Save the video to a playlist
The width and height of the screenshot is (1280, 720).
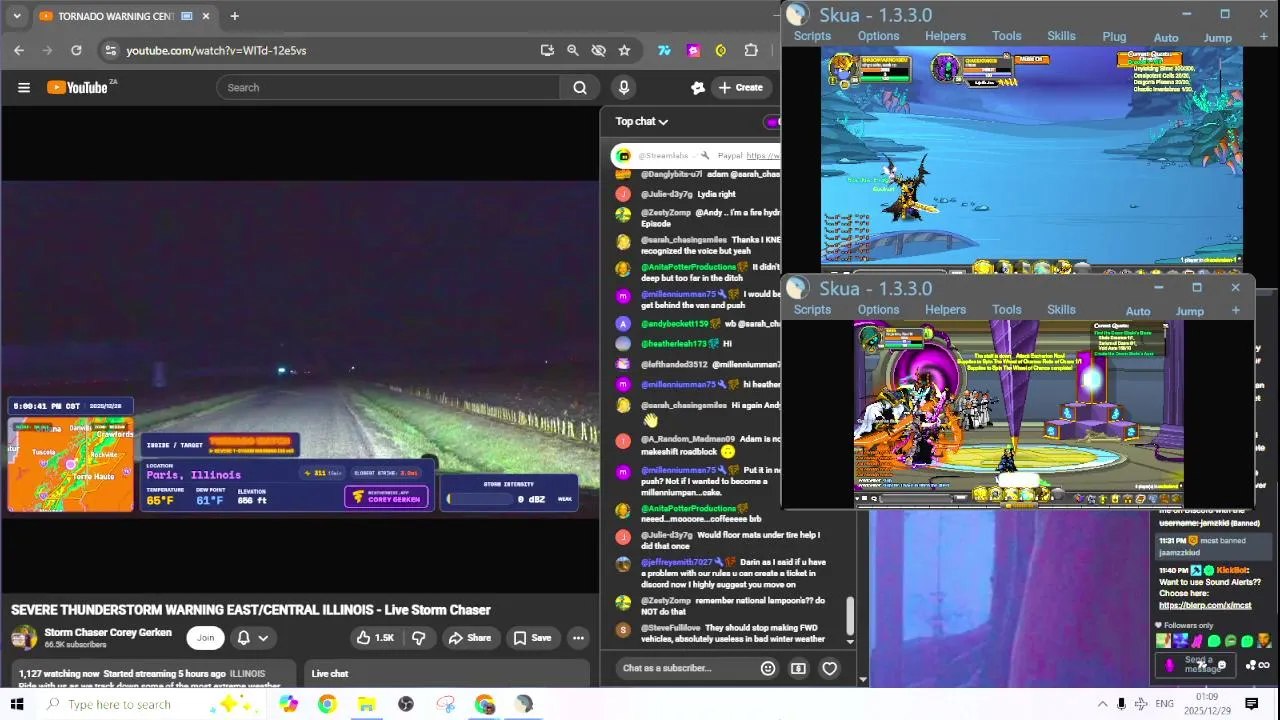(x=533, y=638)
